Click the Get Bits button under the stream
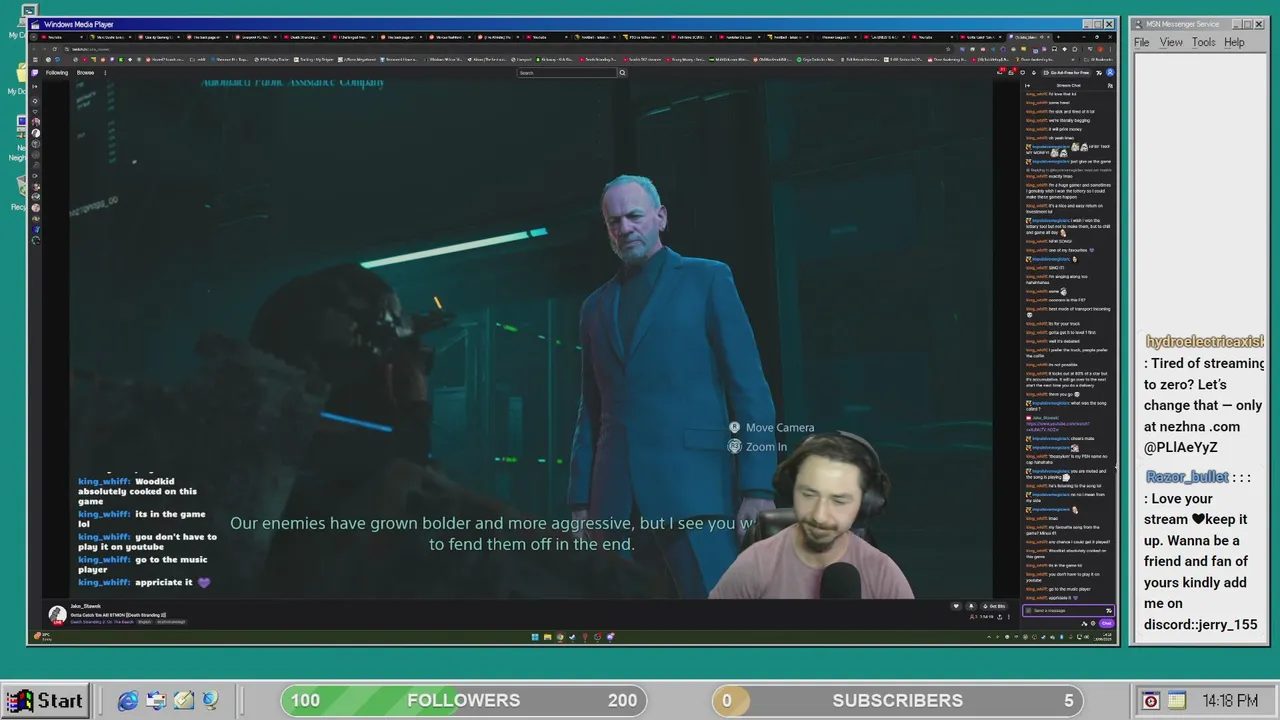The width and height of the screenshot is (1280, 720). 994,606
